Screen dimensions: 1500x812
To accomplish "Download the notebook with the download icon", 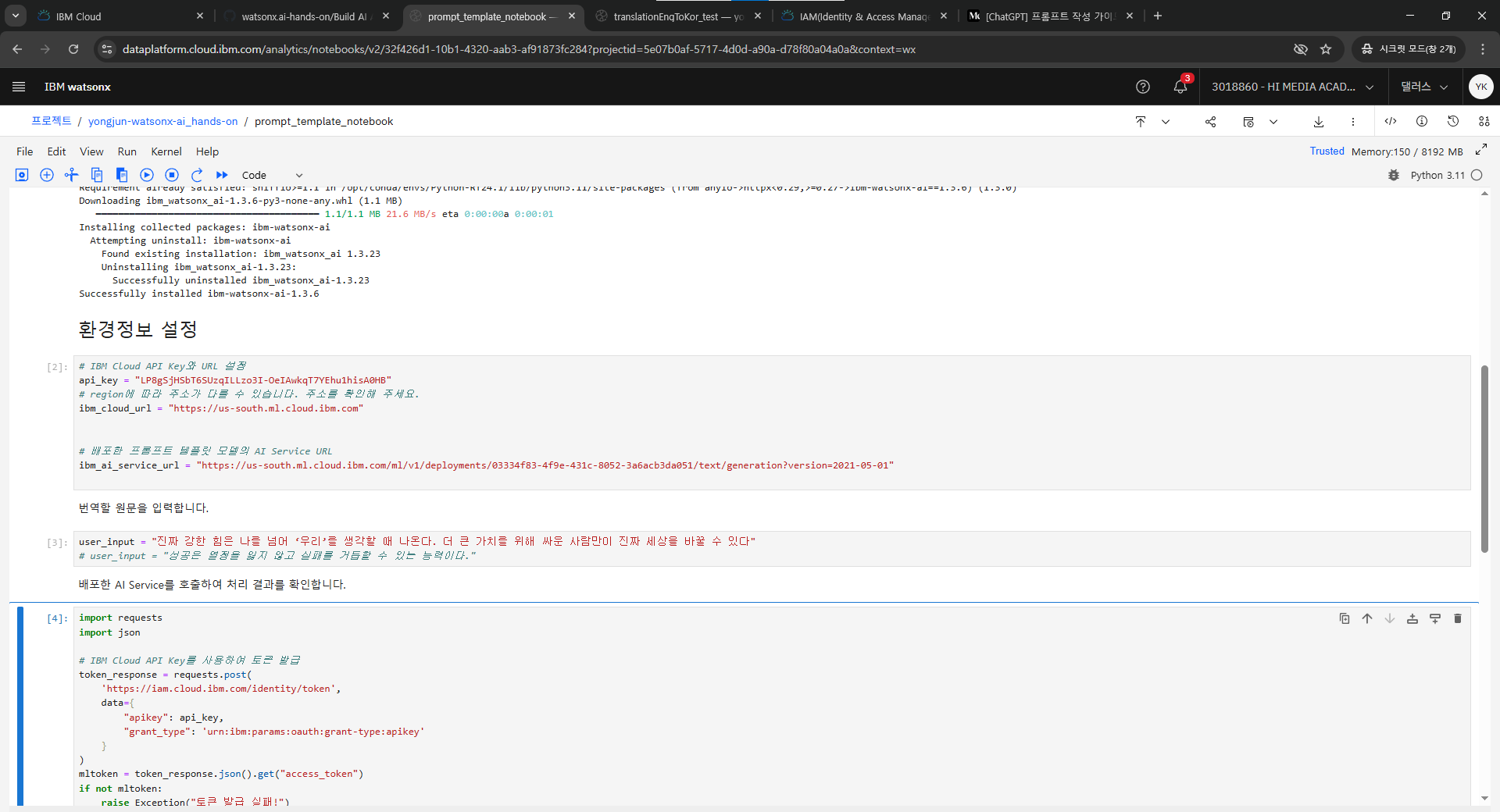I will click(1319, 122).
